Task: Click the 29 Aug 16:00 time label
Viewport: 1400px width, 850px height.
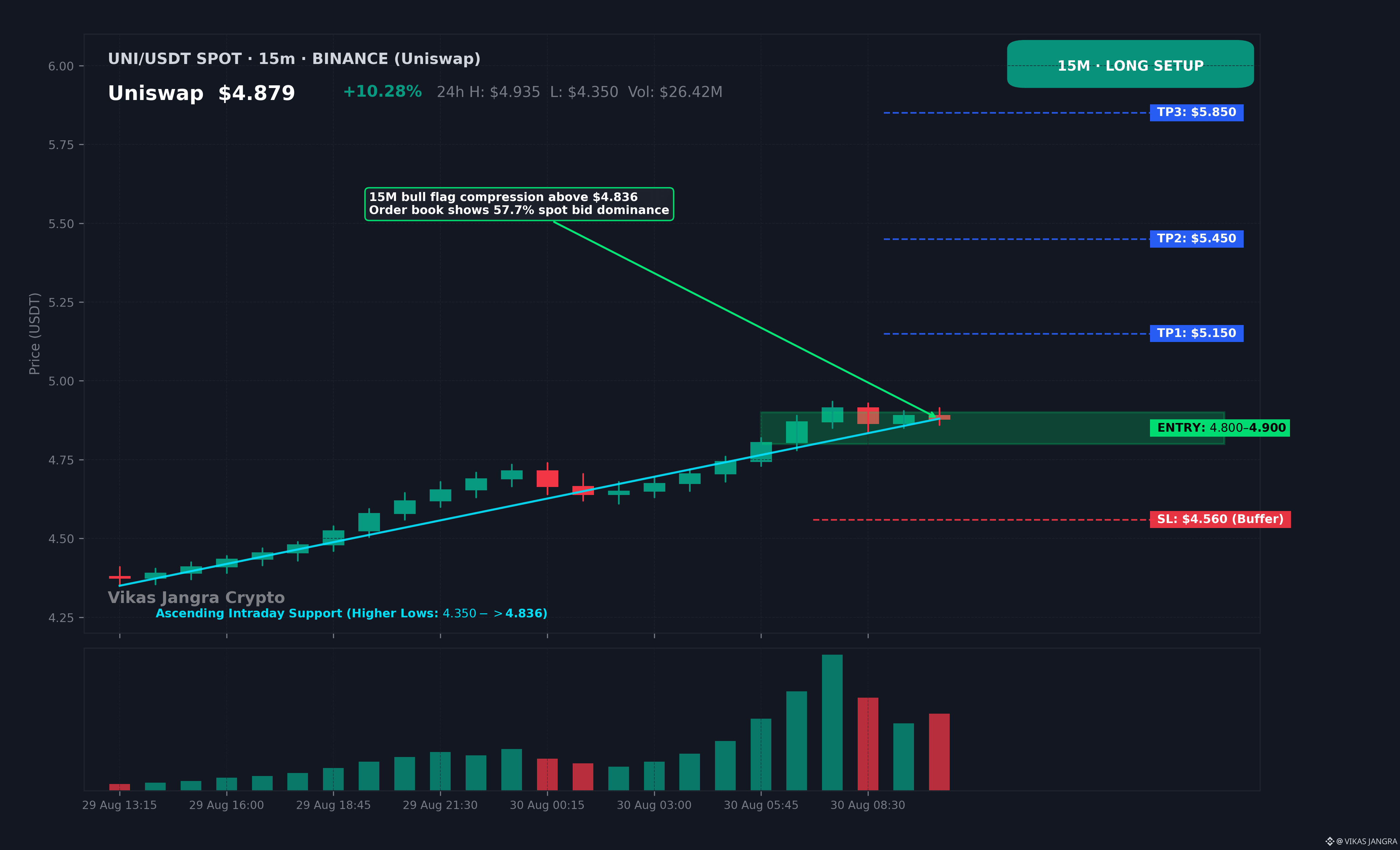Action: click(x=227, y=805)
